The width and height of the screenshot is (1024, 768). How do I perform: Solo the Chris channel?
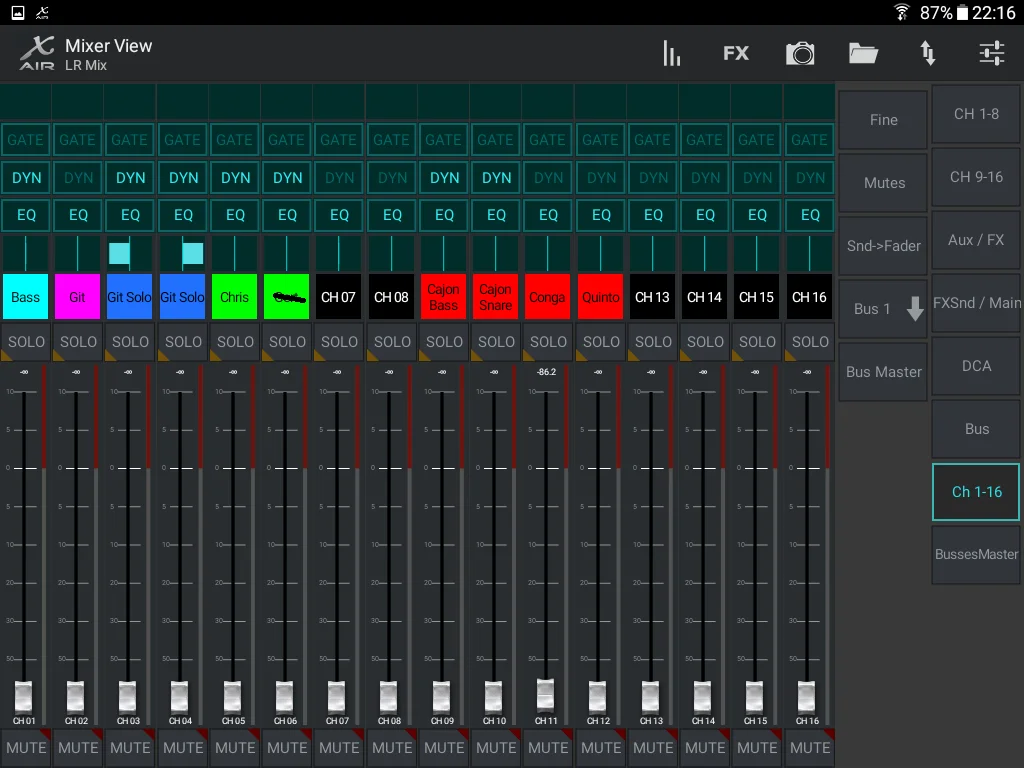235,342
